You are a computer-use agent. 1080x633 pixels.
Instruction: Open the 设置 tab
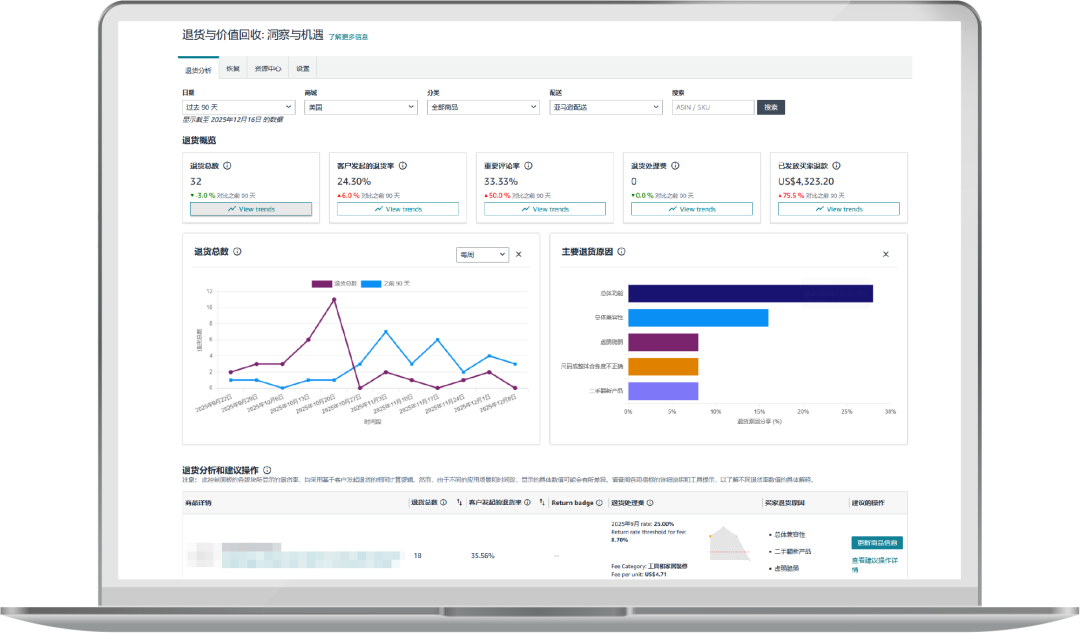(303, 69)
